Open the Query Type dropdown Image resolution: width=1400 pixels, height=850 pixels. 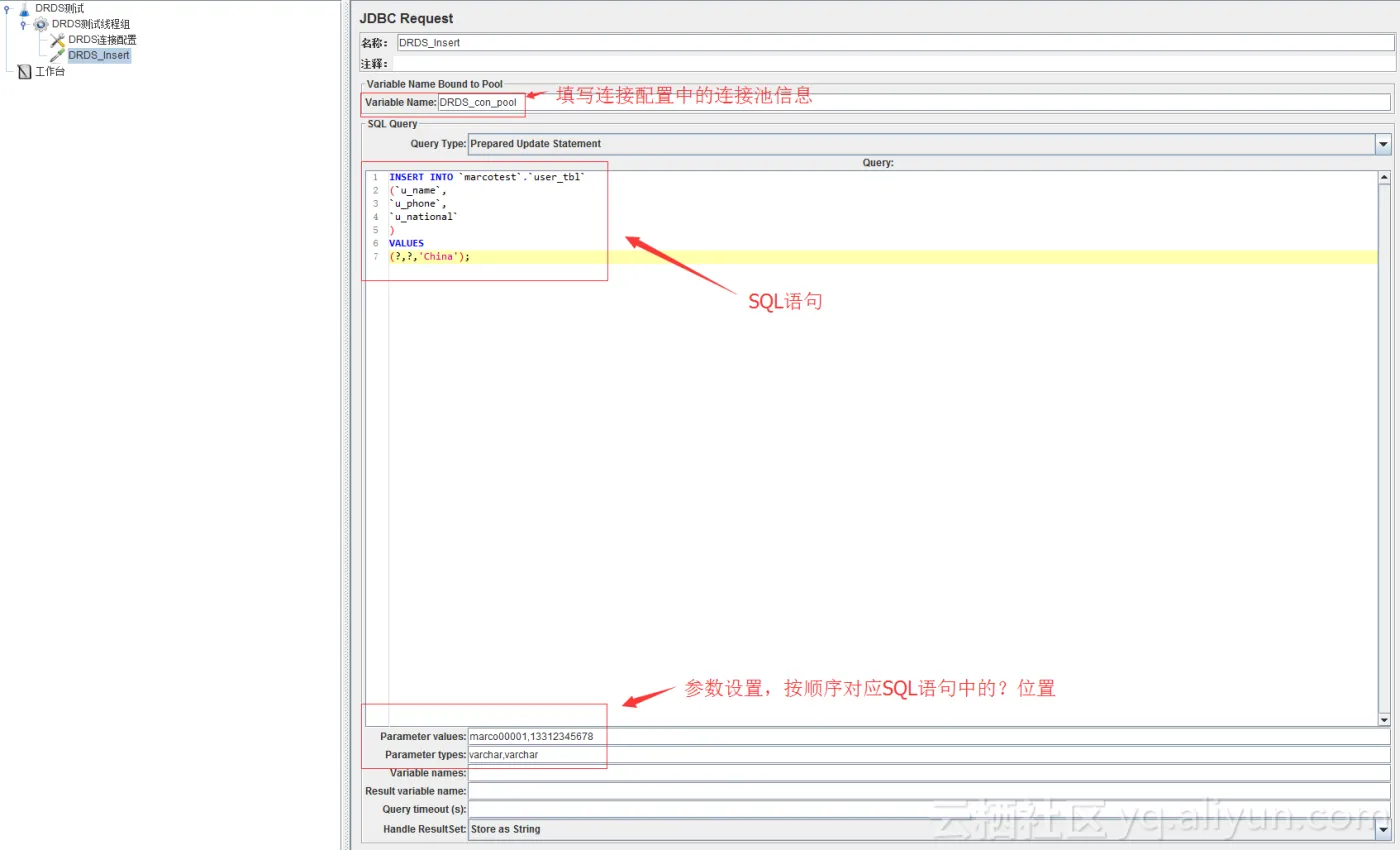(x=1384, y=144)
